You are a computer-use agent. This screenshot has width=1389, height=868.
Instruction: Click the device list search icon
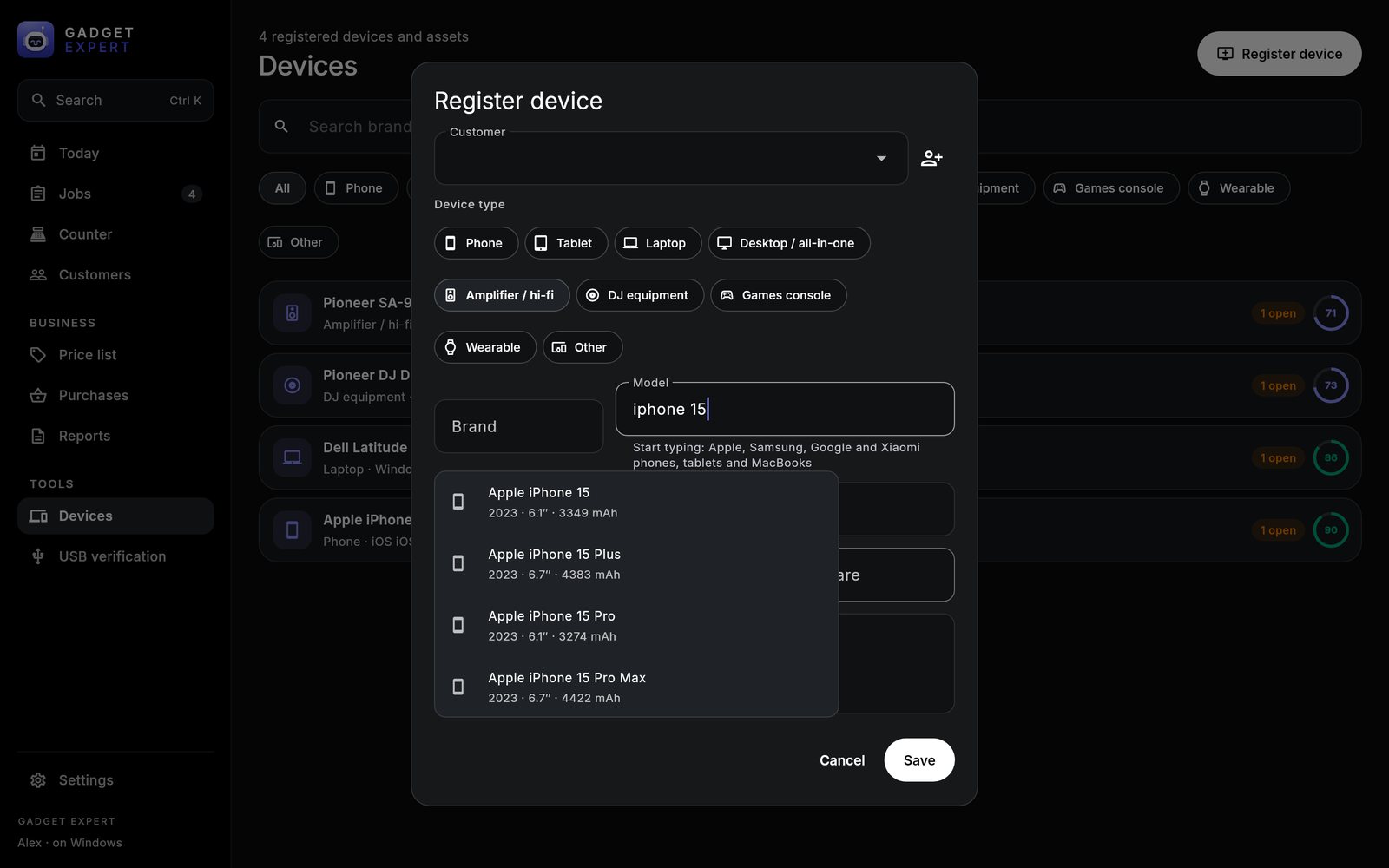point(281,127)
